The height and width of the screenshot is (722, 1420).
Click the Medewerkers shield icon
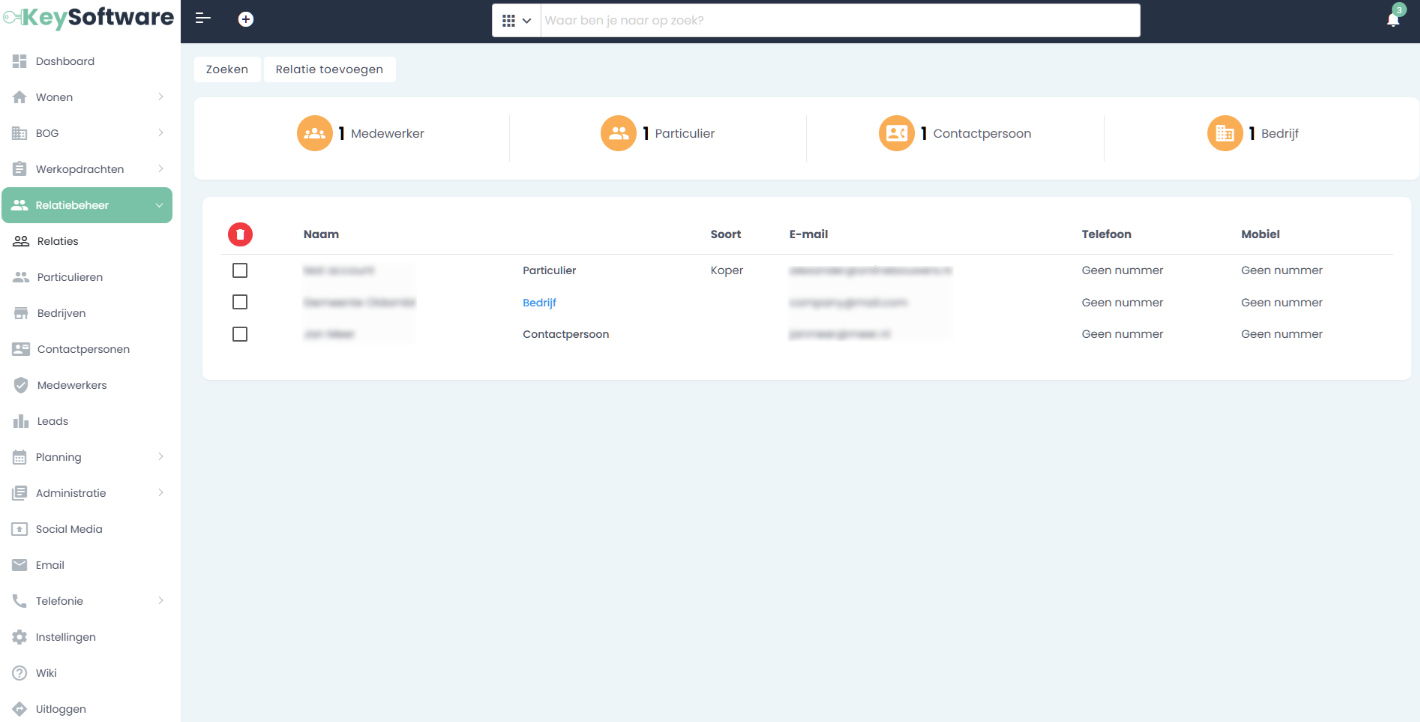click(20, 385)
